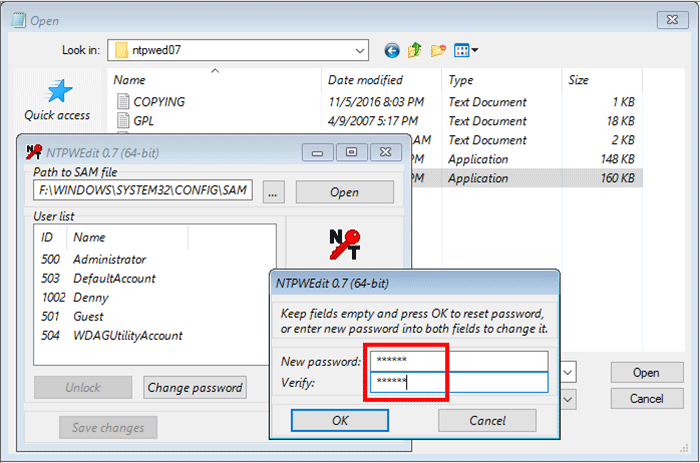Click Change password button
700x463 pixels.
tap(195, 388)
